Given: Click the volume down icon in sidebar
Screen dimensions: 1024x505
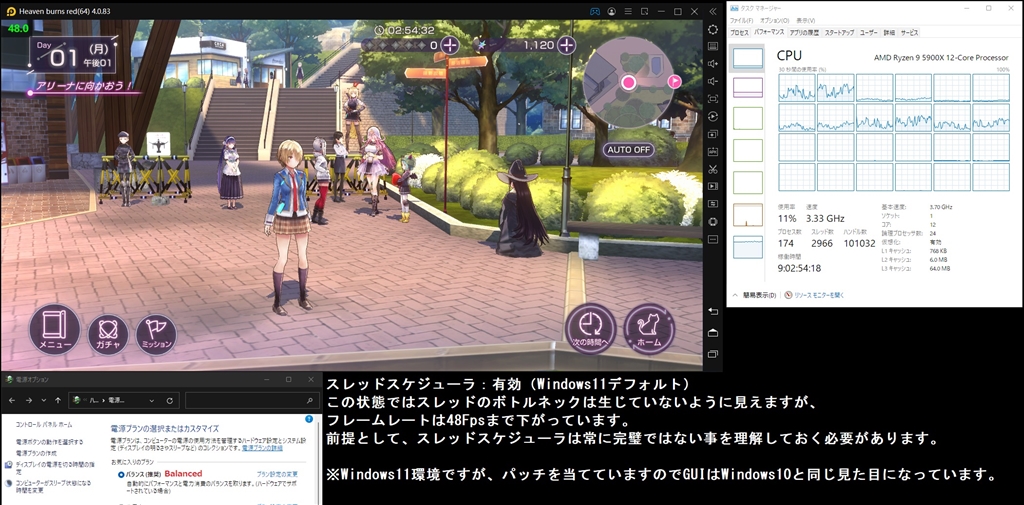Looking at the screenshot, I should (712, 82).
